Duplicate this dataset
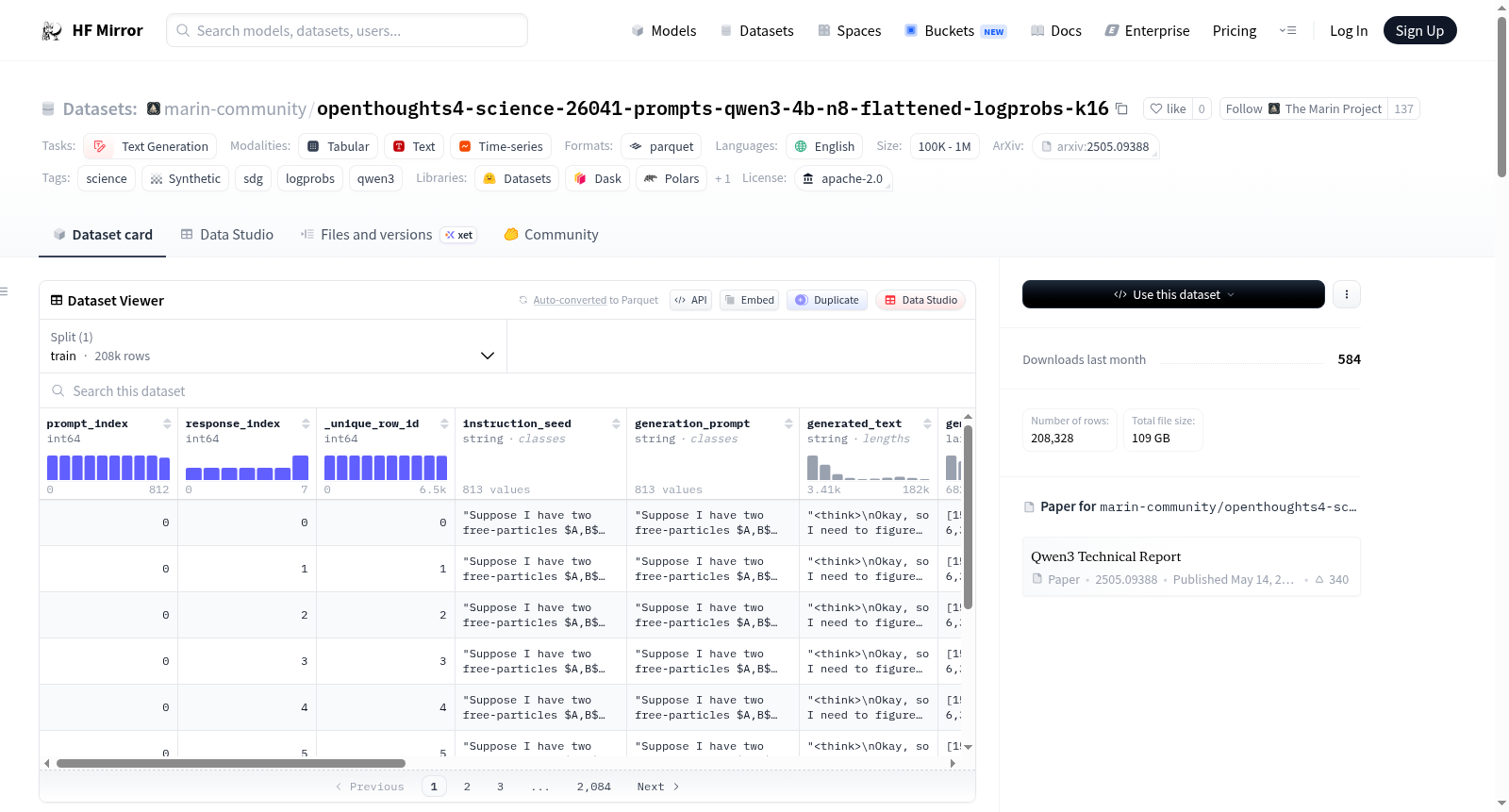Viewport: 1509px width, 812px height. pyautogui.click(x=827, y=300)
